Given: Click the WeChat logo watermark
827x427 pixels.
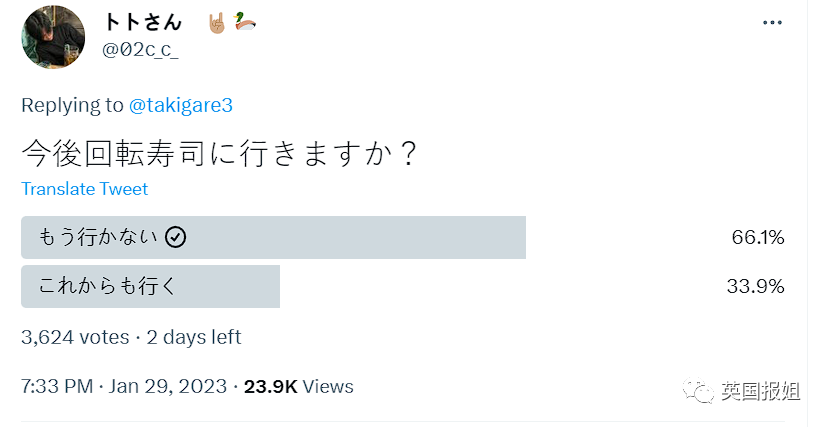Looking at the screenshot, I should coord(700,390).
